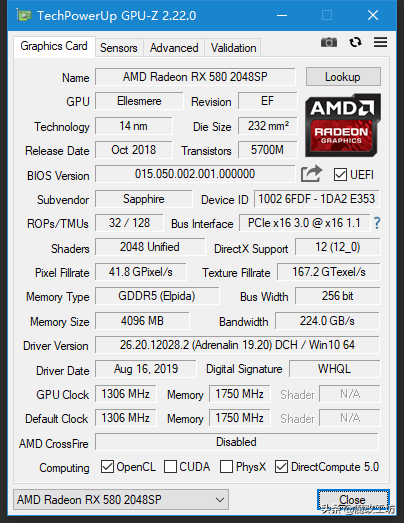The height and width of the screenshot is (523, 404).
Task: Open the Advanced tab
Action: (174, 48)
